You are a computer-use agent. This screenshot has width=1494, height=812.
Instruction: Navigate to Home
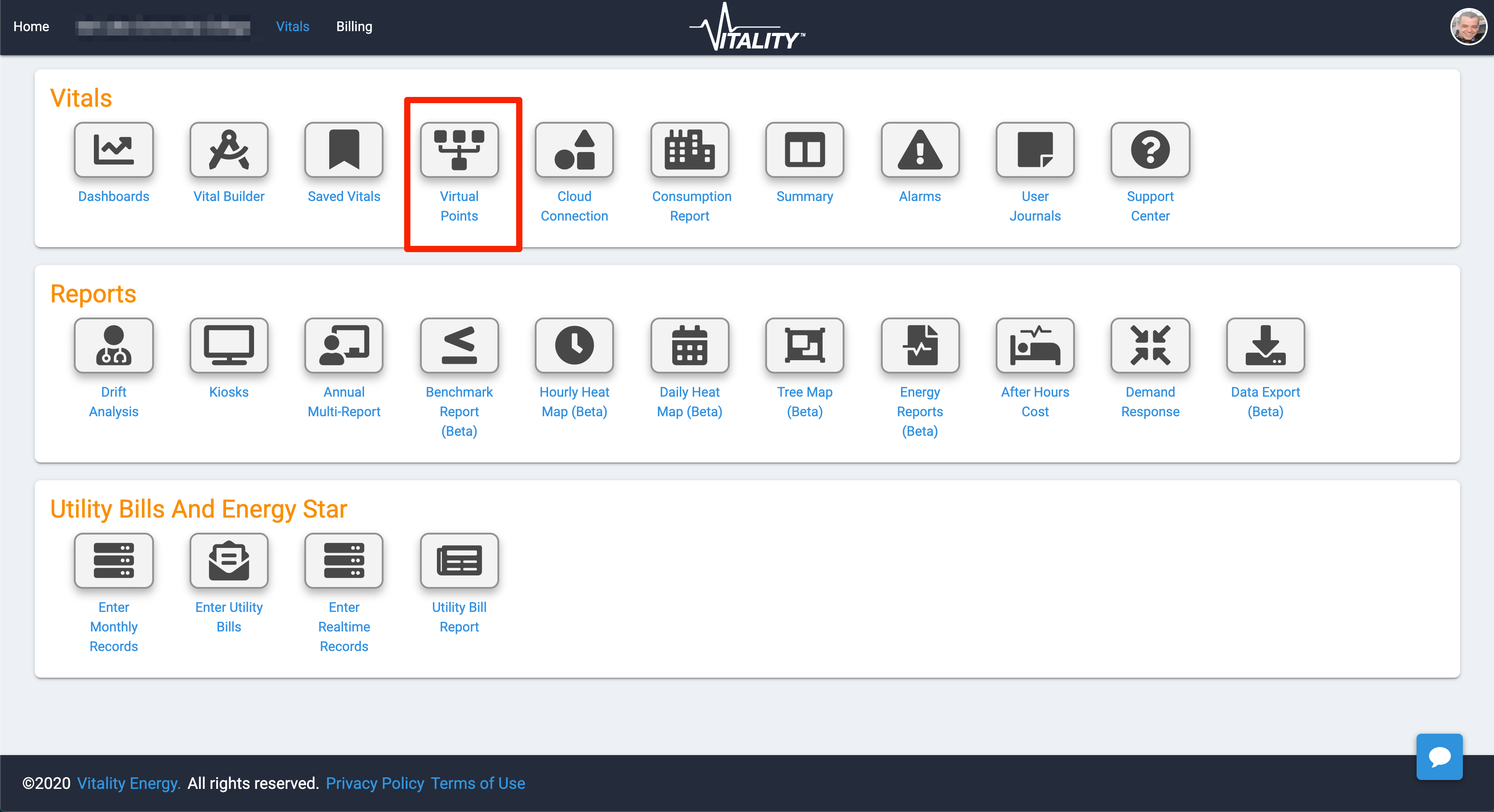click(31, 27)
